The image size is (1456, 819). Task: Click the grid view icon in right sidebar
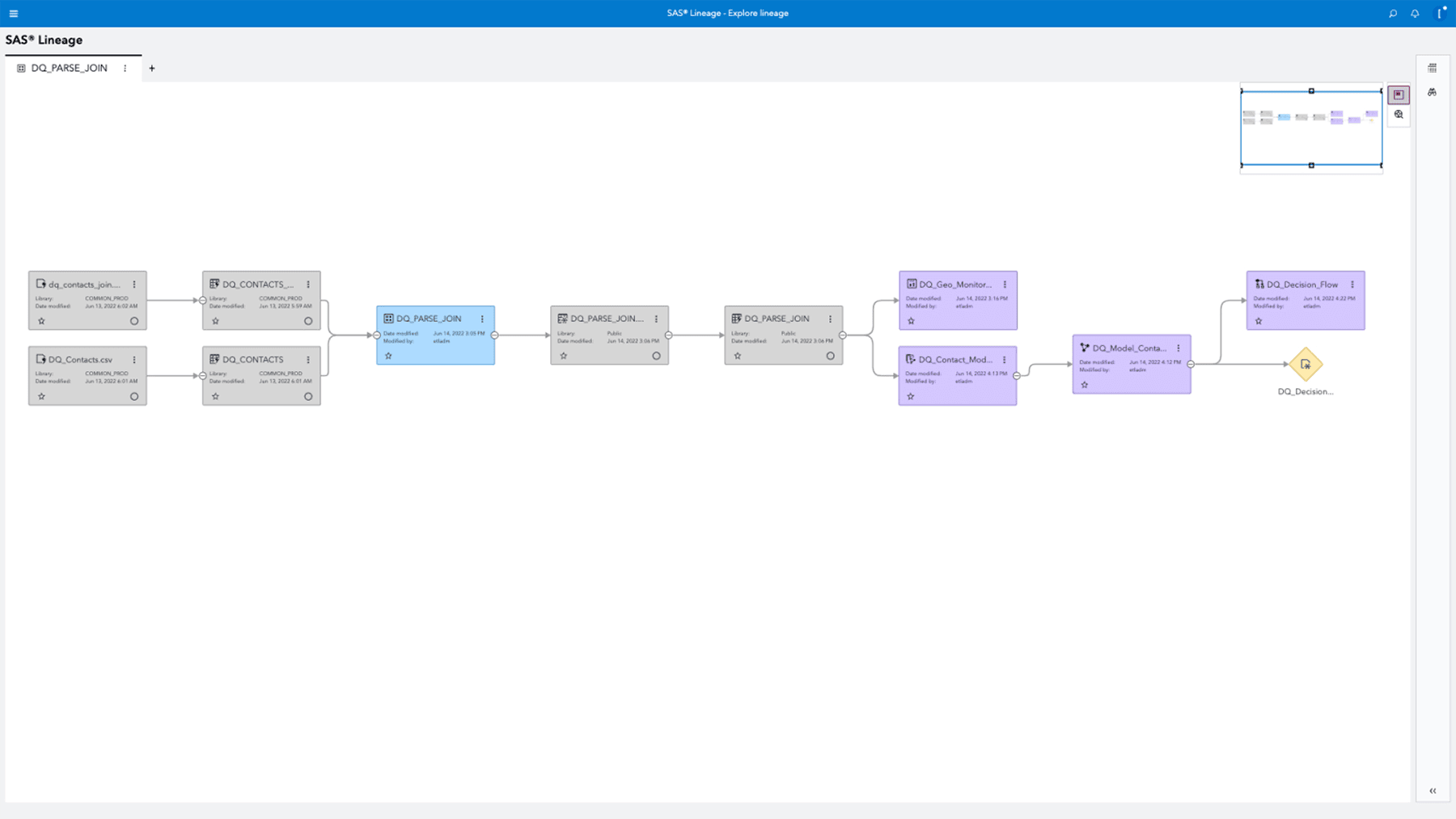(x=1432, y=68)
